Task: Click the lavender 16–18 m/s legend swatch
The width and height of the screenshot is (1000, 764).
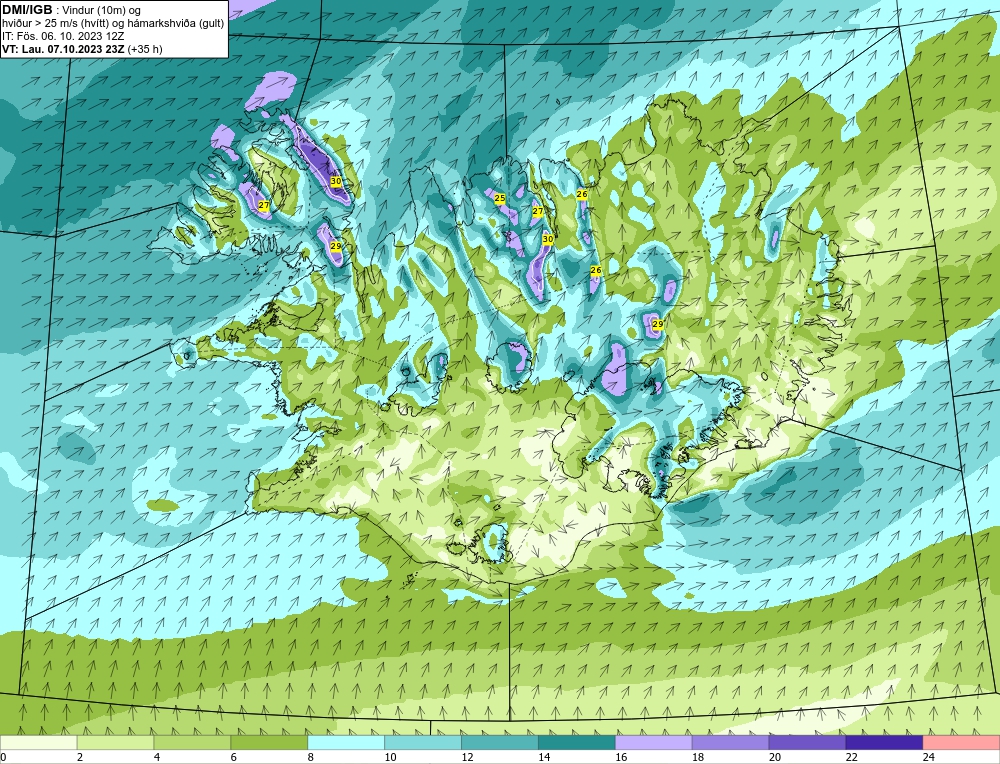Action: tap(654, 742)
